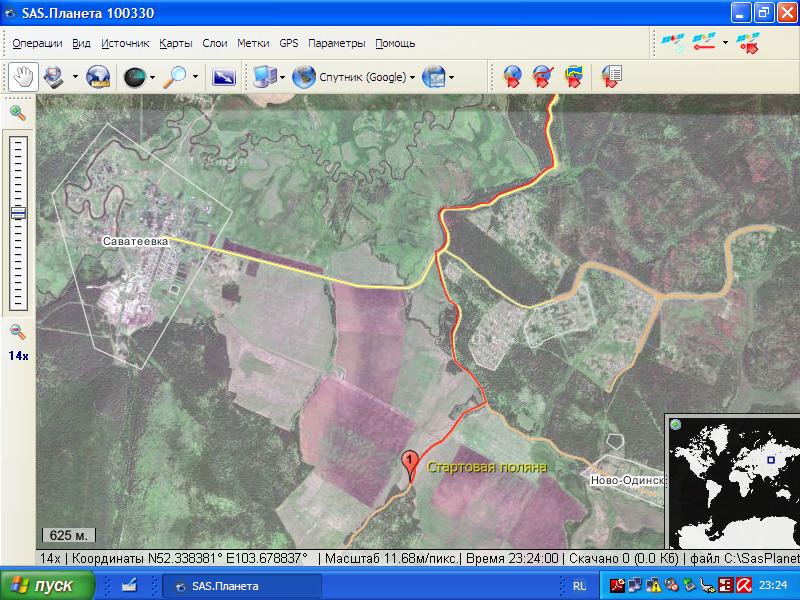Click the vertical zoom level slider handle

[18, 212]
